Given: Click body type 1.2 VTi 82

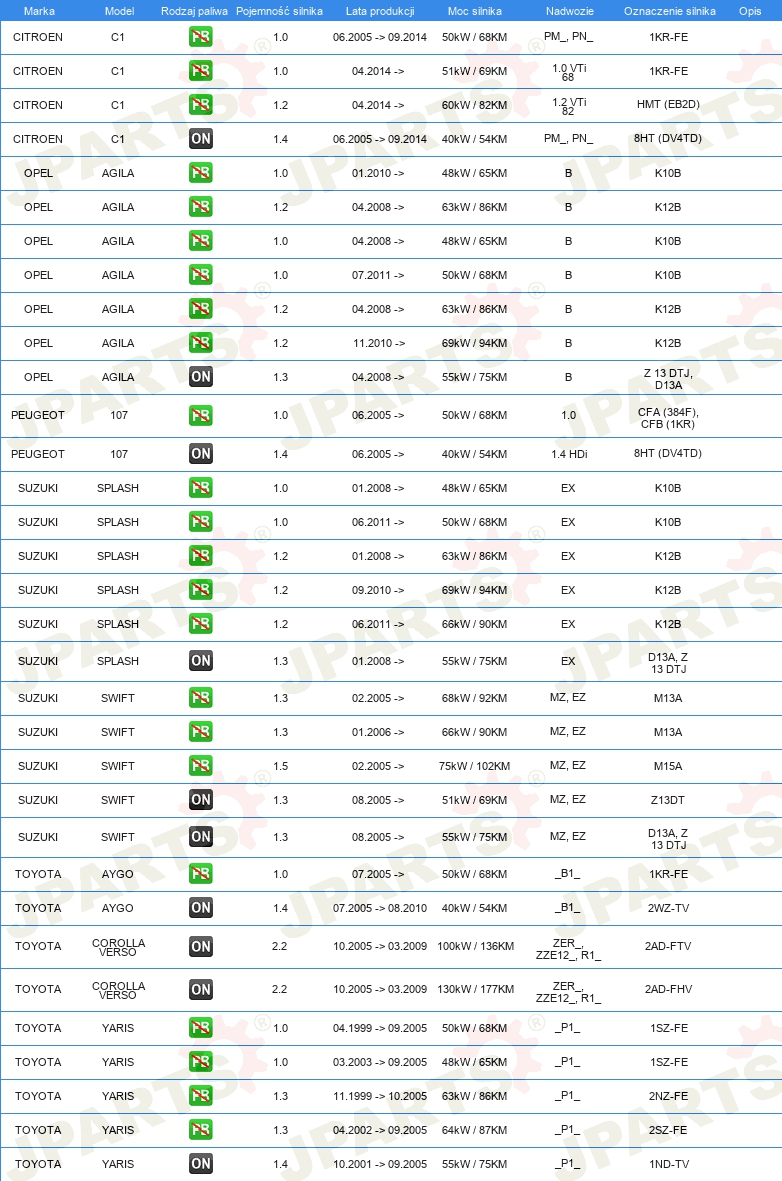Looking at the screenshot, I should [569, 106].
